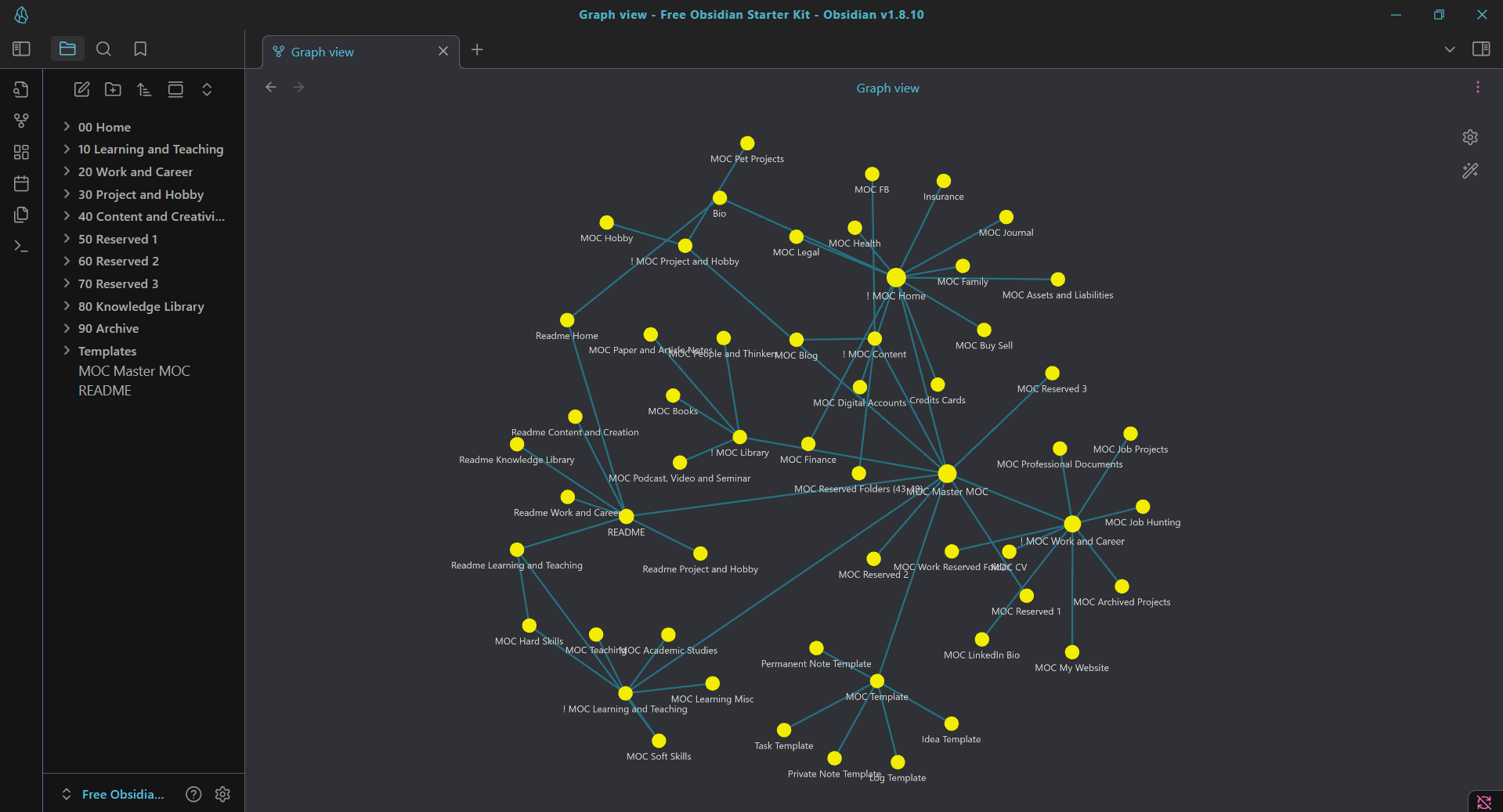The height and width of the screenshot is (812, 1503).
Task: Create a new folder
Action: point(113,89)
